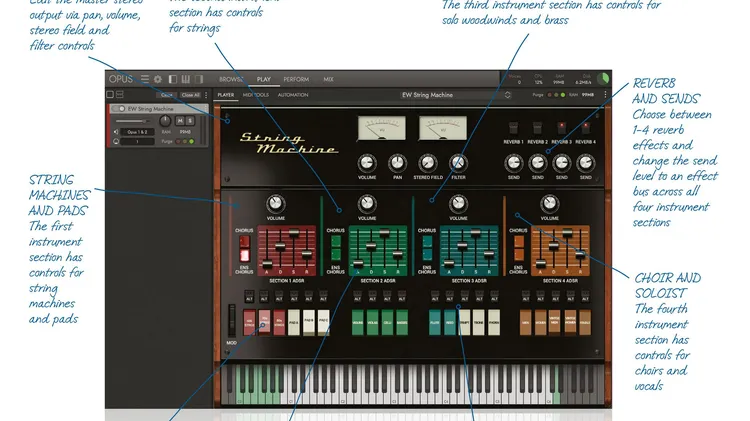Viewport: 750px width, 421px height.
Task: Switch instrument rack to single view icon
Action: (x=110, y=94)
